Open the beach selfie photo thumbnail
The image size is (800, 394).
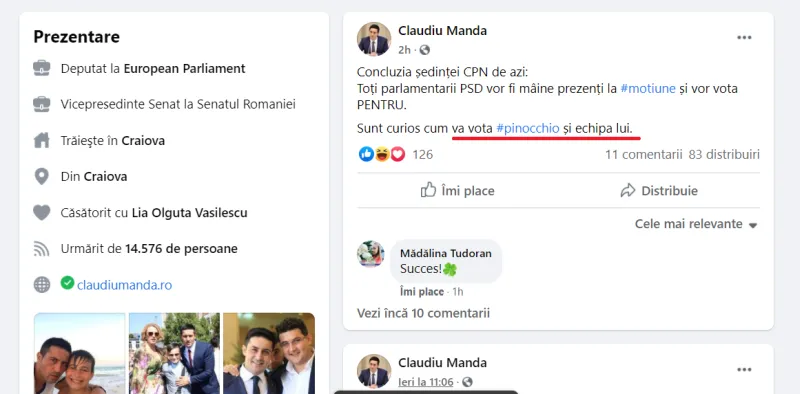80,353
